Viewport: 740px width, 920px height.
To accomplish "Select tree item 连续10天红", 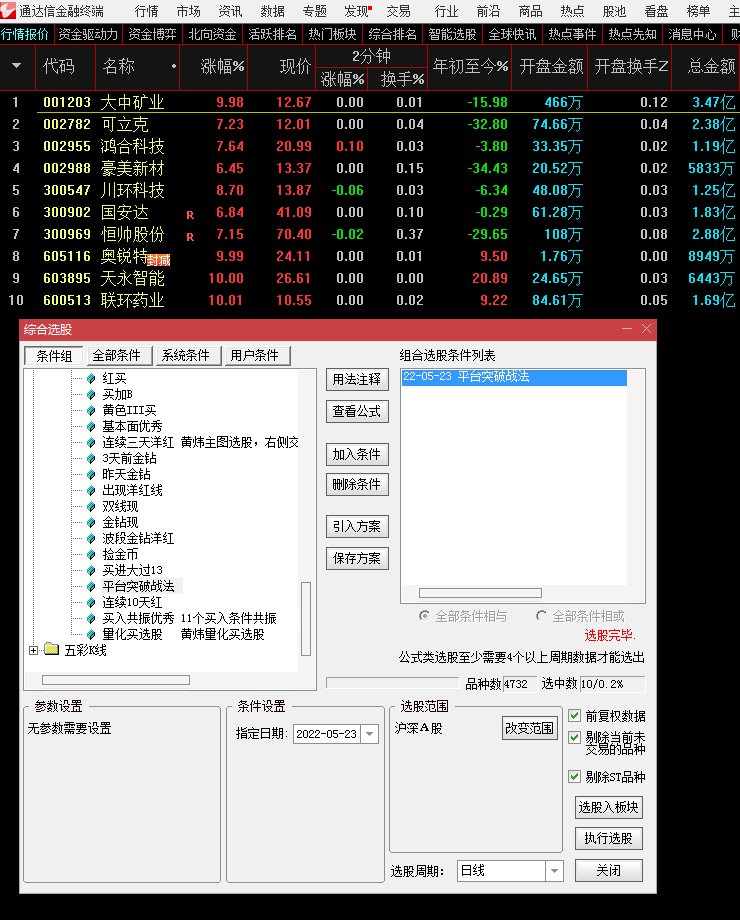I will (x=132, y=602).
